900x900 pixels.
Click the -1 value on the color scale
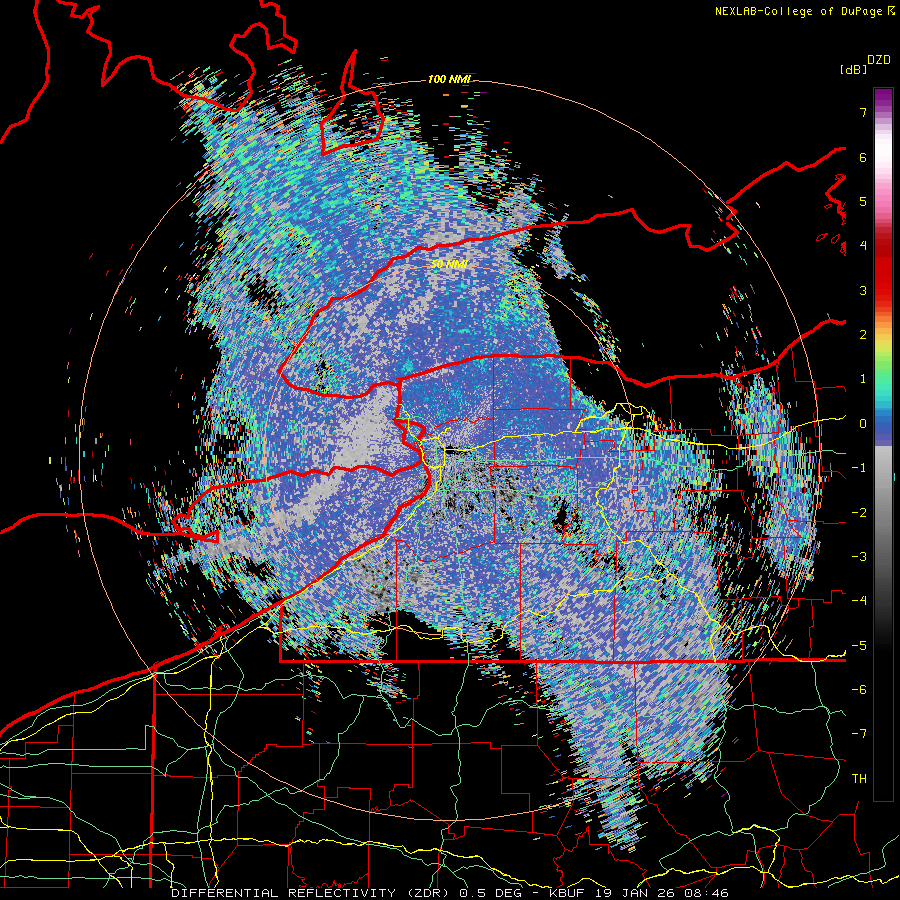click(859, 468)
